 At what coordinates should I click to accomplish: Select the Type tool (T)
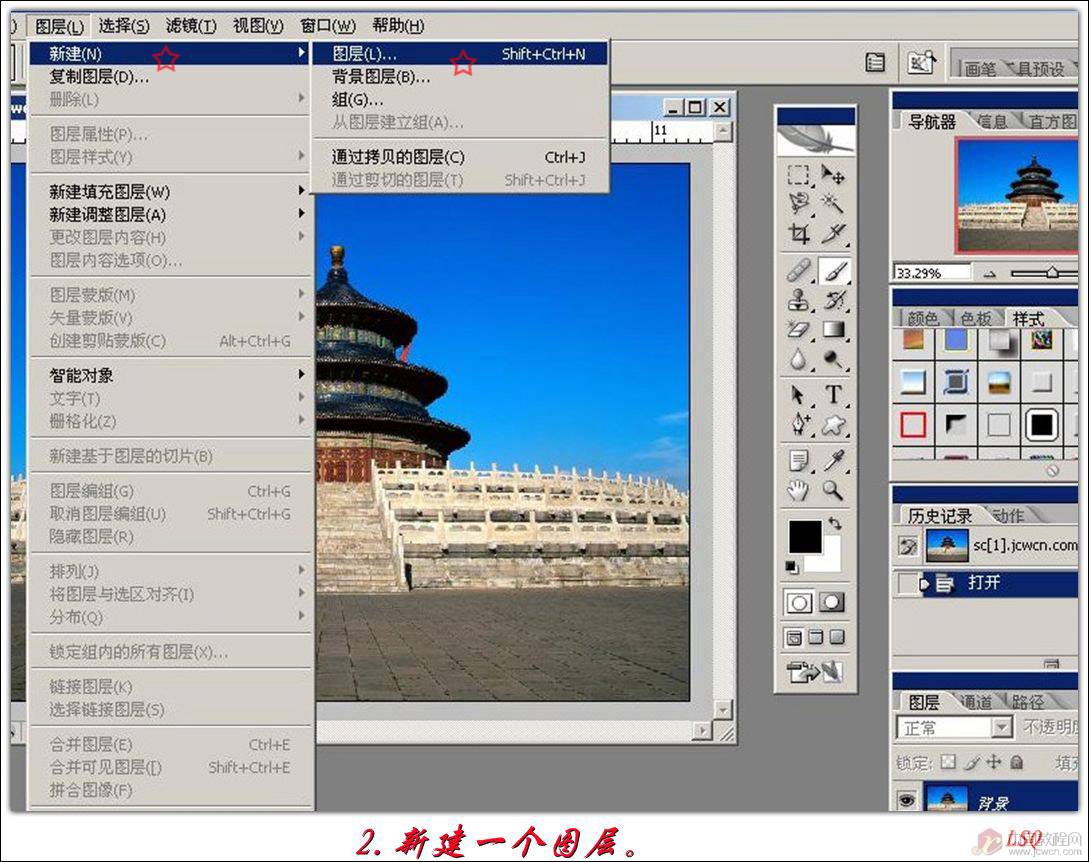point(833,395)
